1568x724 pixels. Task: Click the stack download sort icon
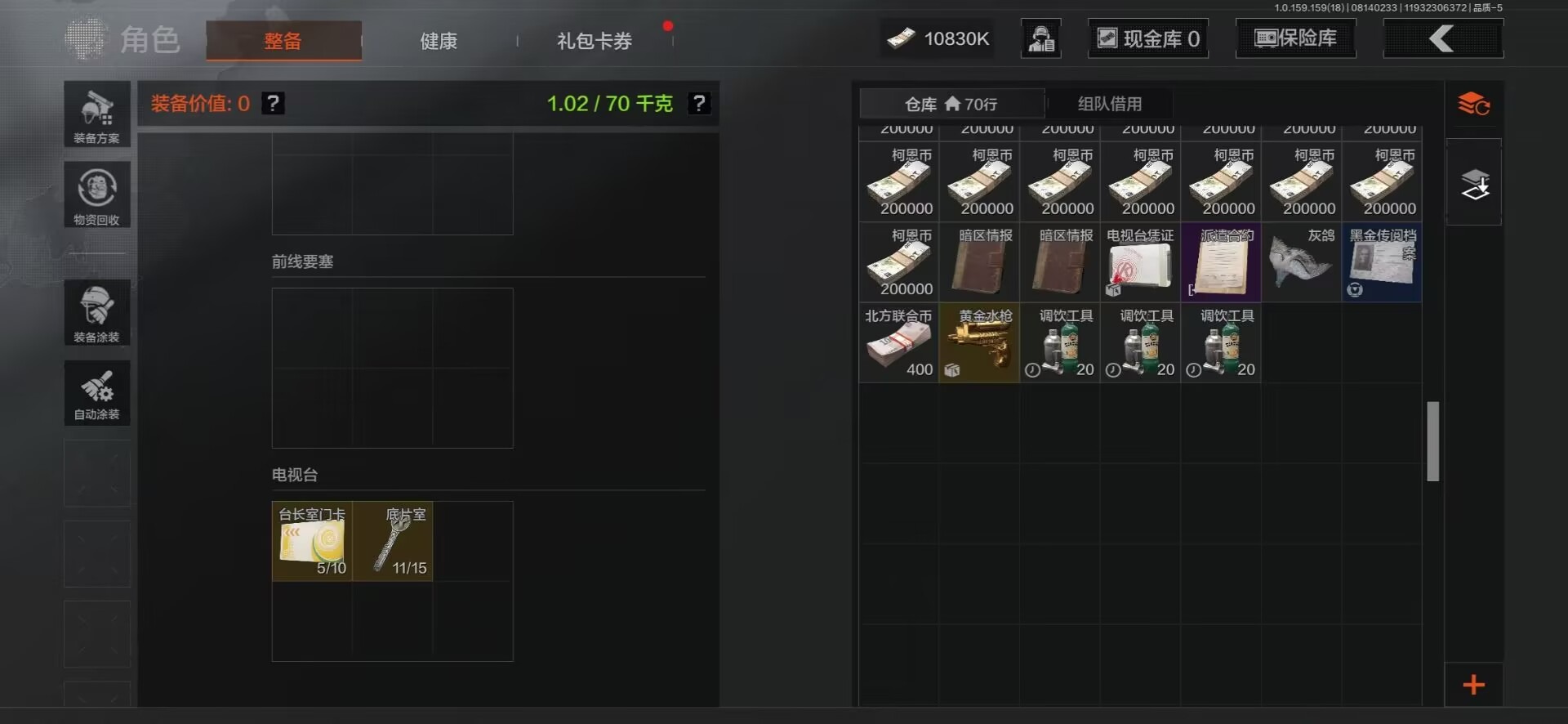click(x=1474, y=184)
